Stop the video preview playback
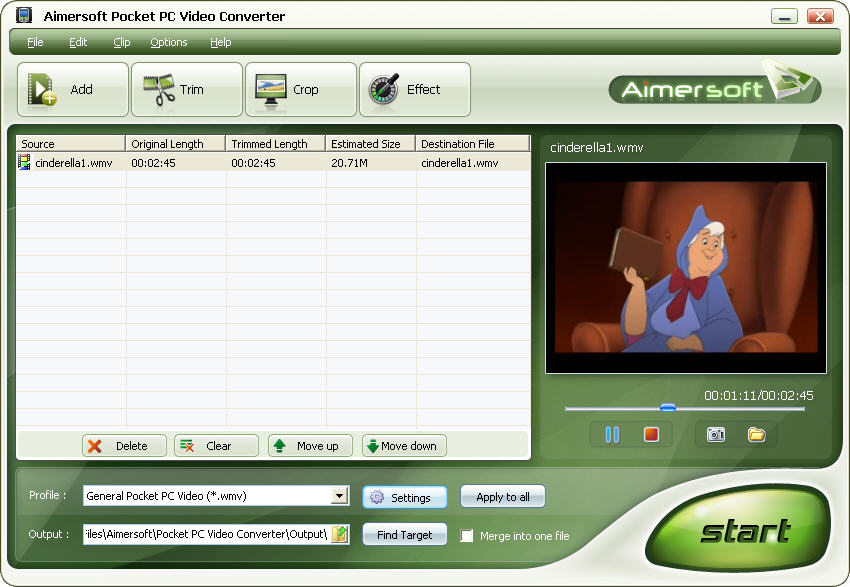This screenshot has width=850, height=587. 651,435
